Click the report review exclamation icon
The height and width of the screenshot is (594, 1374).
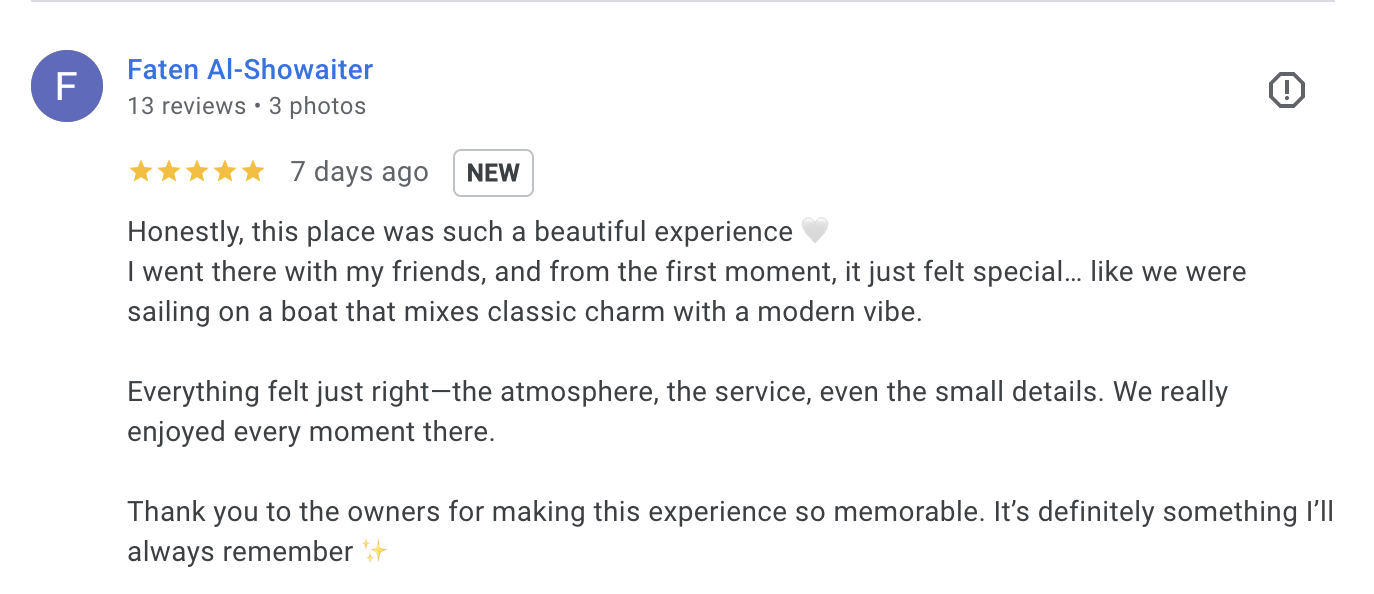(x=1286, y=91)
